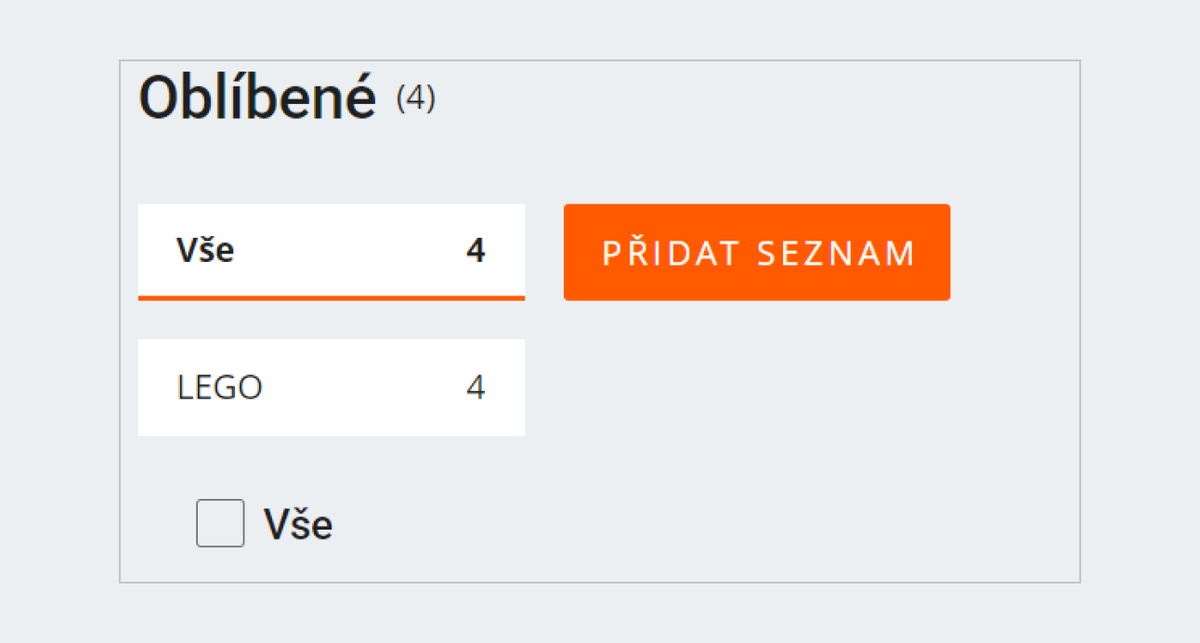Click the word SEZNAM on orange button
1200x643 pixels.
coord(836,253)
